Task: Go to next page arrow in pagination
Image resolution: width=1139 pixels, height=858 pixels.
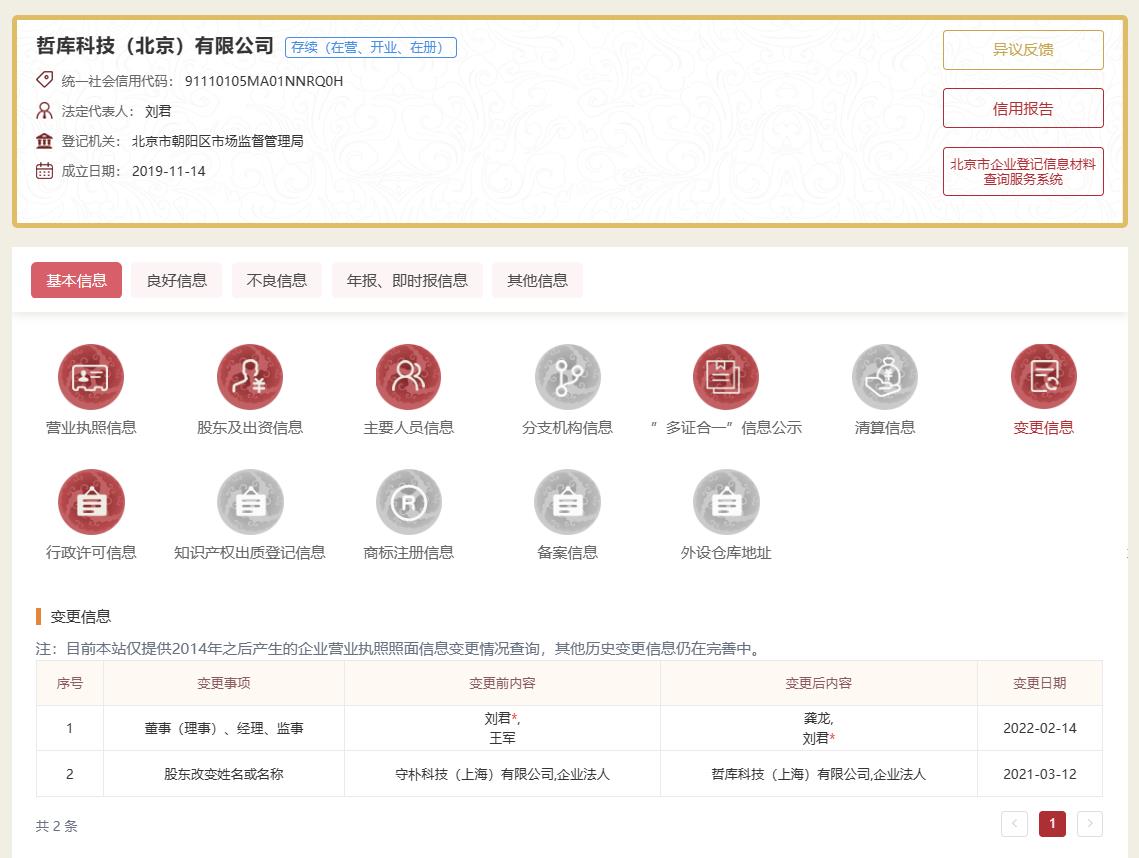Action: point(1090,824)
